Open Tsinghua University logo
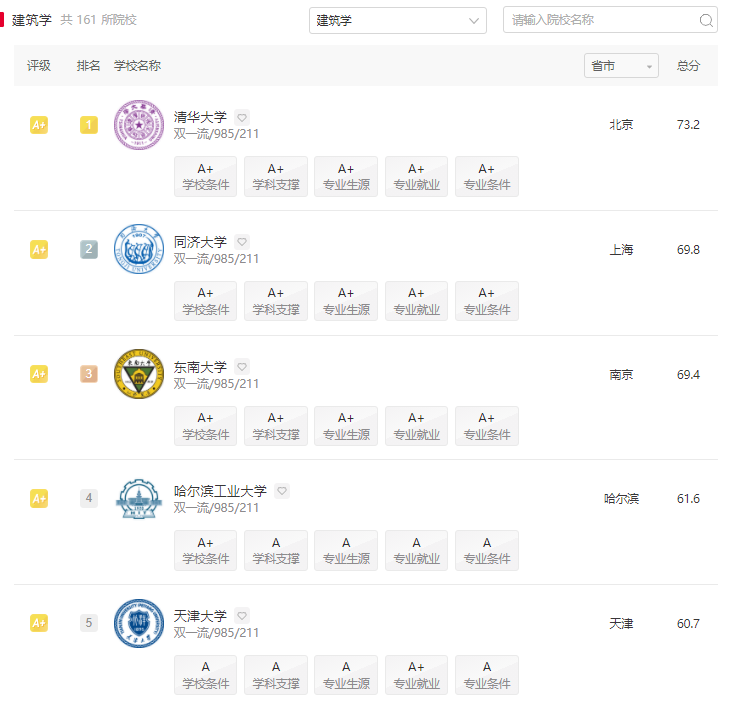The image size is (730, 701). (x=139, y=125)
